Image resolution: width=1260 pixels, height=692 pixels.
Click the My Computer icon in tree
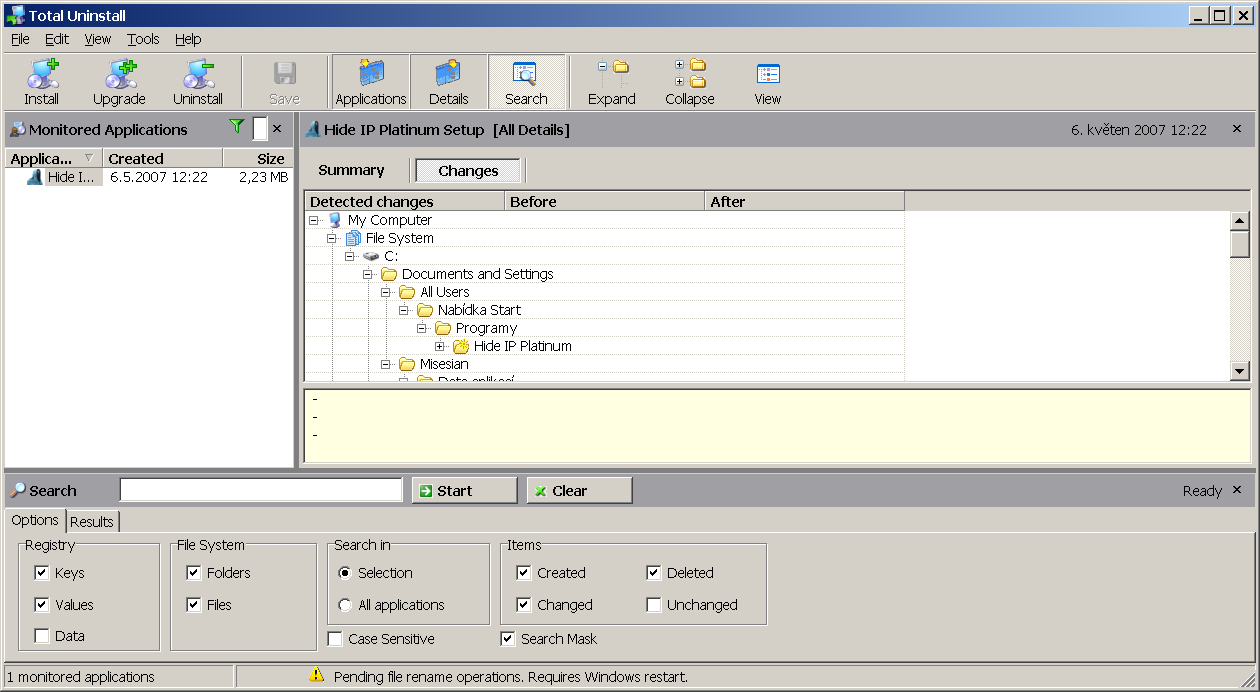click(335, 220)
